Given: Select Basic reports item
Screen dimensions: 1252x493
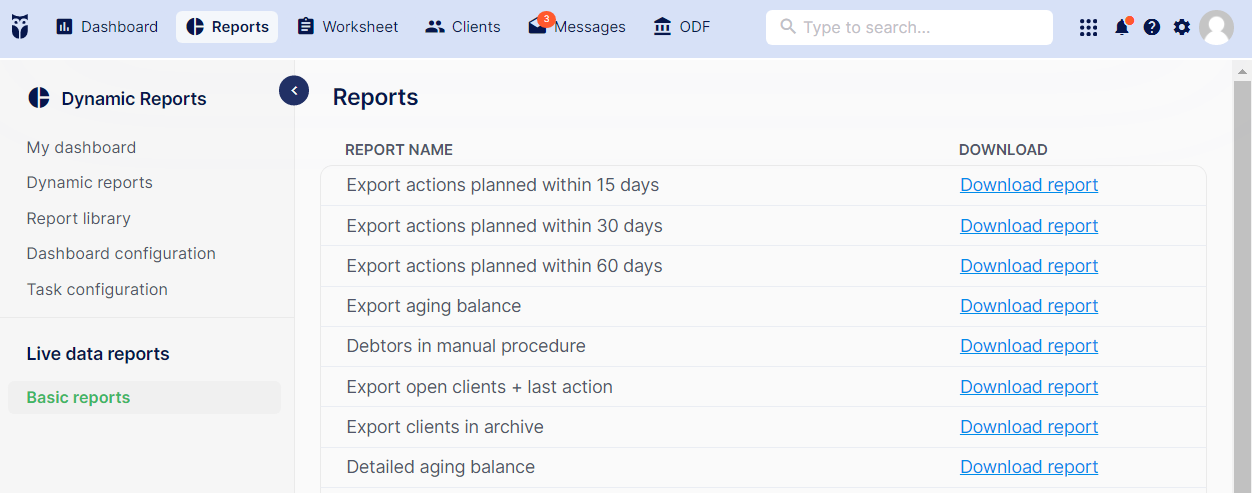Looking at the screenshot, I should click(144, 397).
